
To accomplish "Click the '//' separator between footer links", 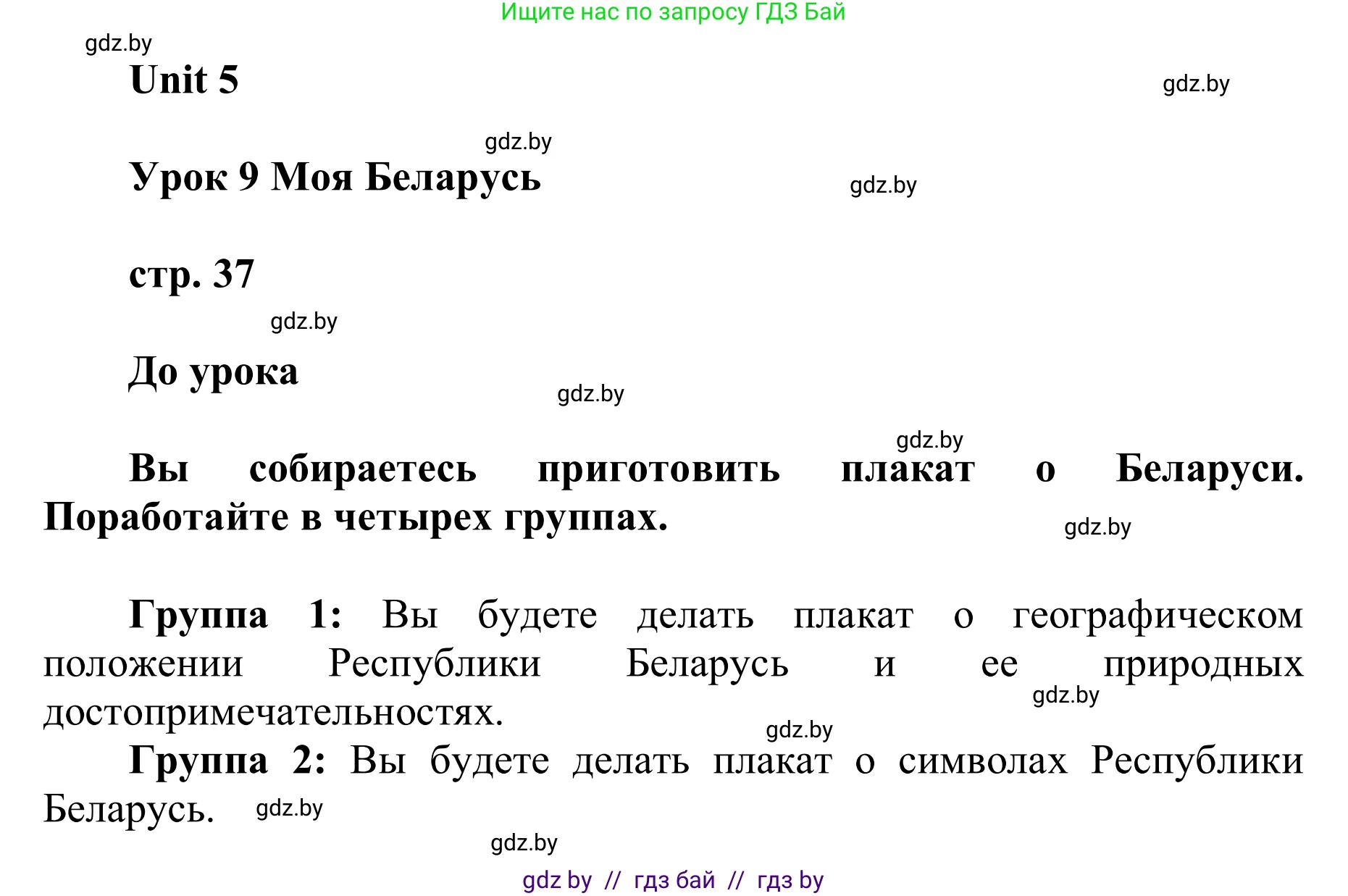I will point(612,880).
